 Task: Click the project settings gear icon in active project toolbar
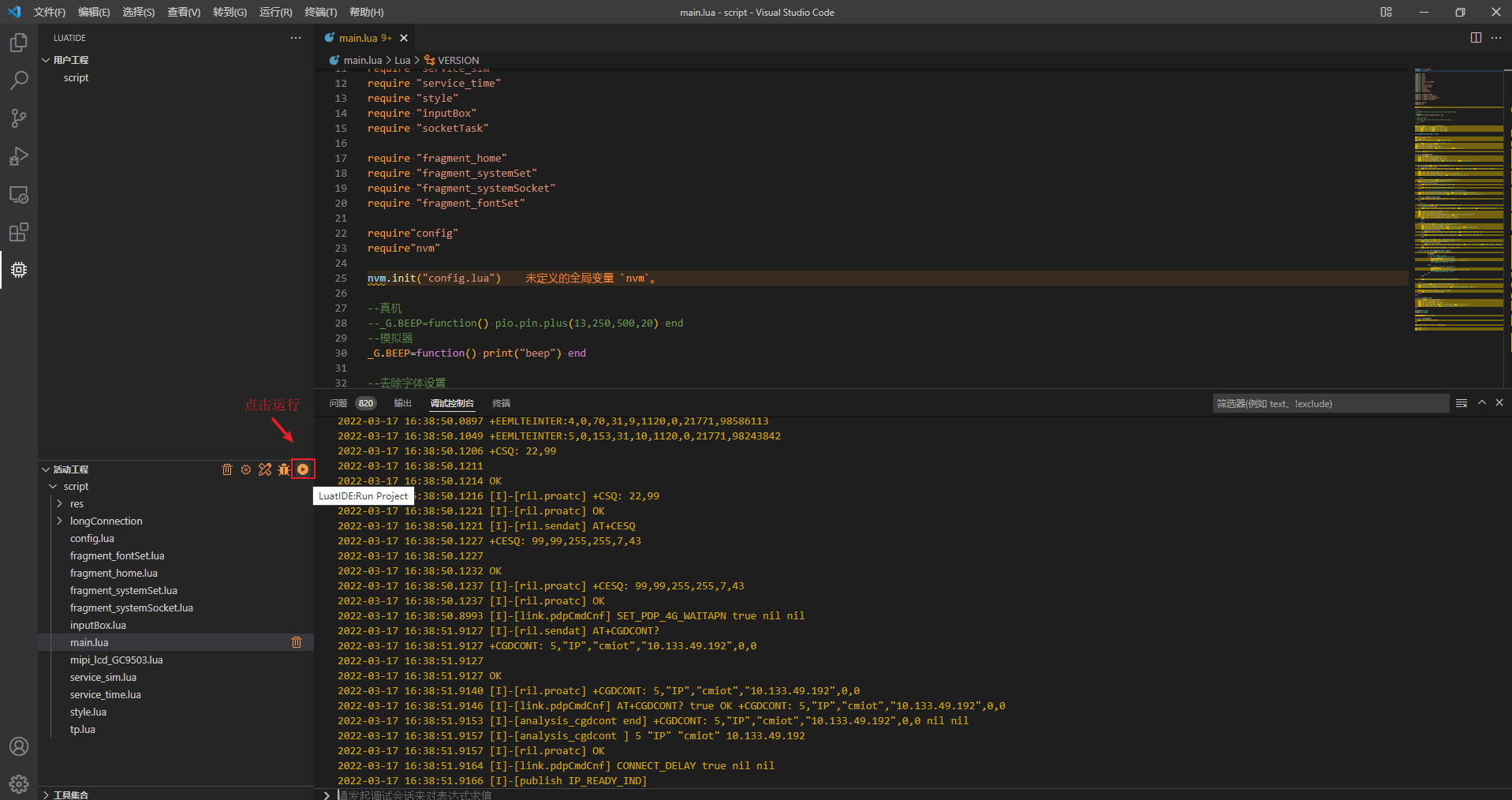coord(246,469)
